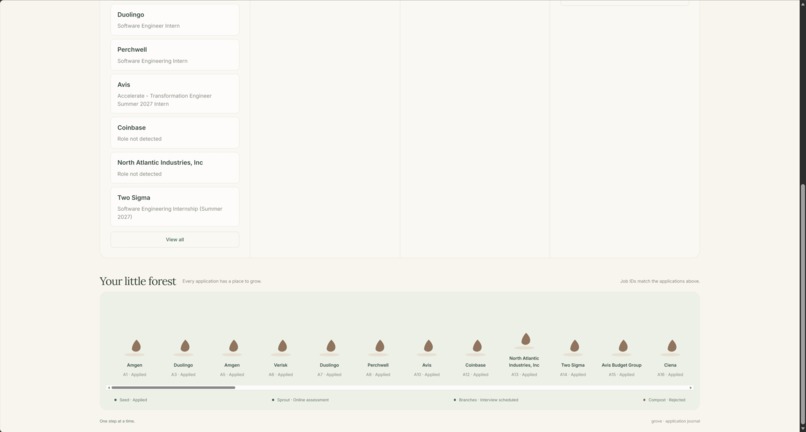Click 'Role not detected' under North Atlantic card

[x=139, y=174]
